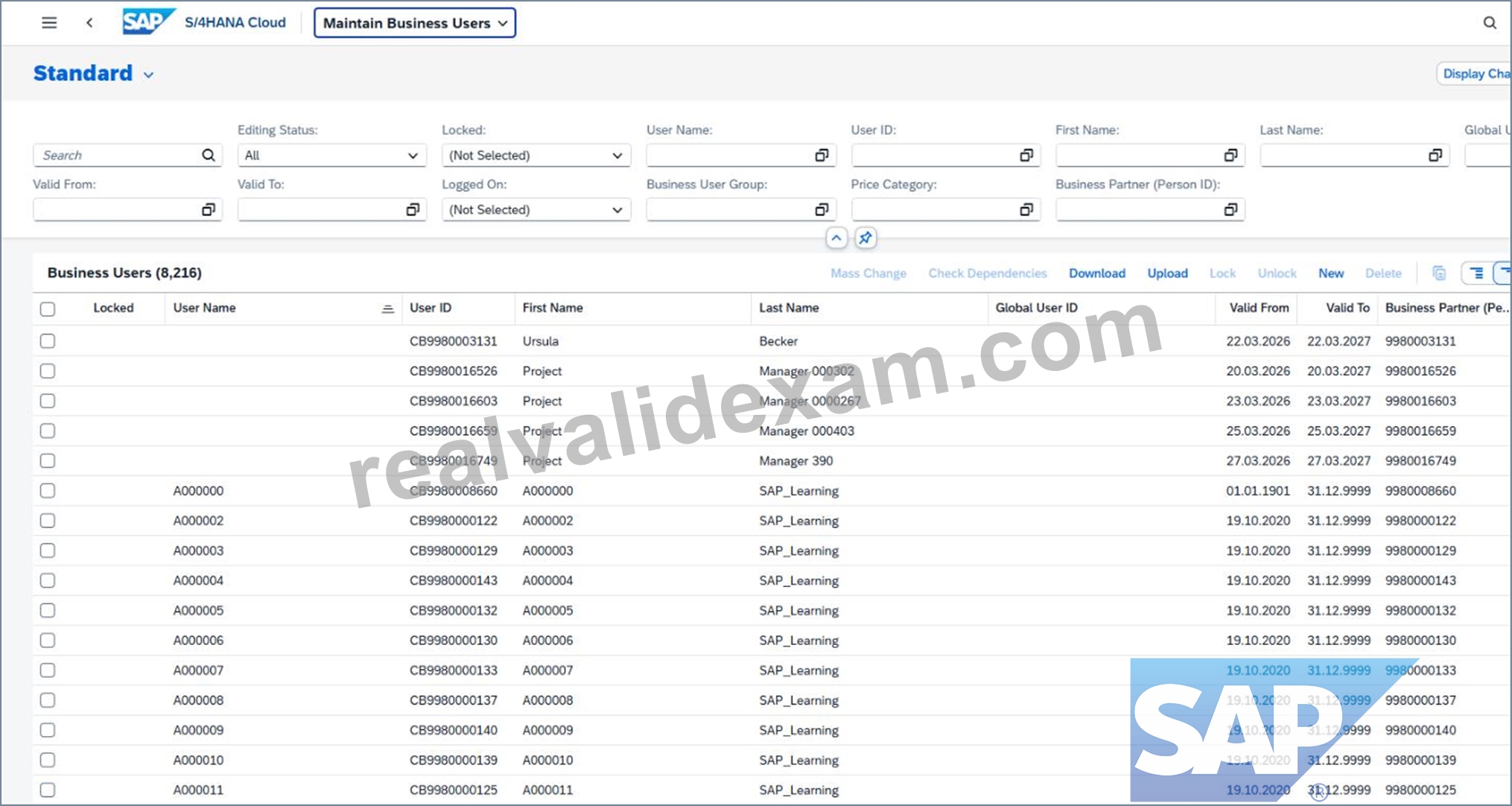Select checkbox for Ursula Becker row
Viewport: 1512px width, 806px height.
pyautogui.click(x=48, y=341)
